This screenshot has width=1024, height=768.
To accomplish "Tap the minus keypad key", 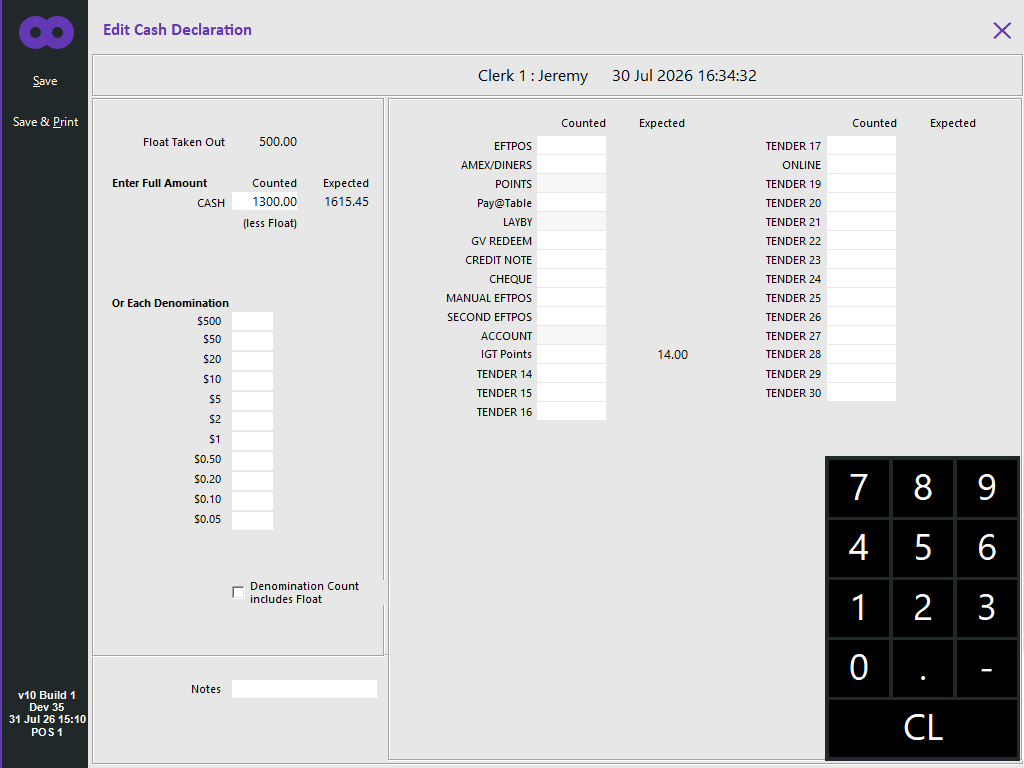I will point(987,667).
